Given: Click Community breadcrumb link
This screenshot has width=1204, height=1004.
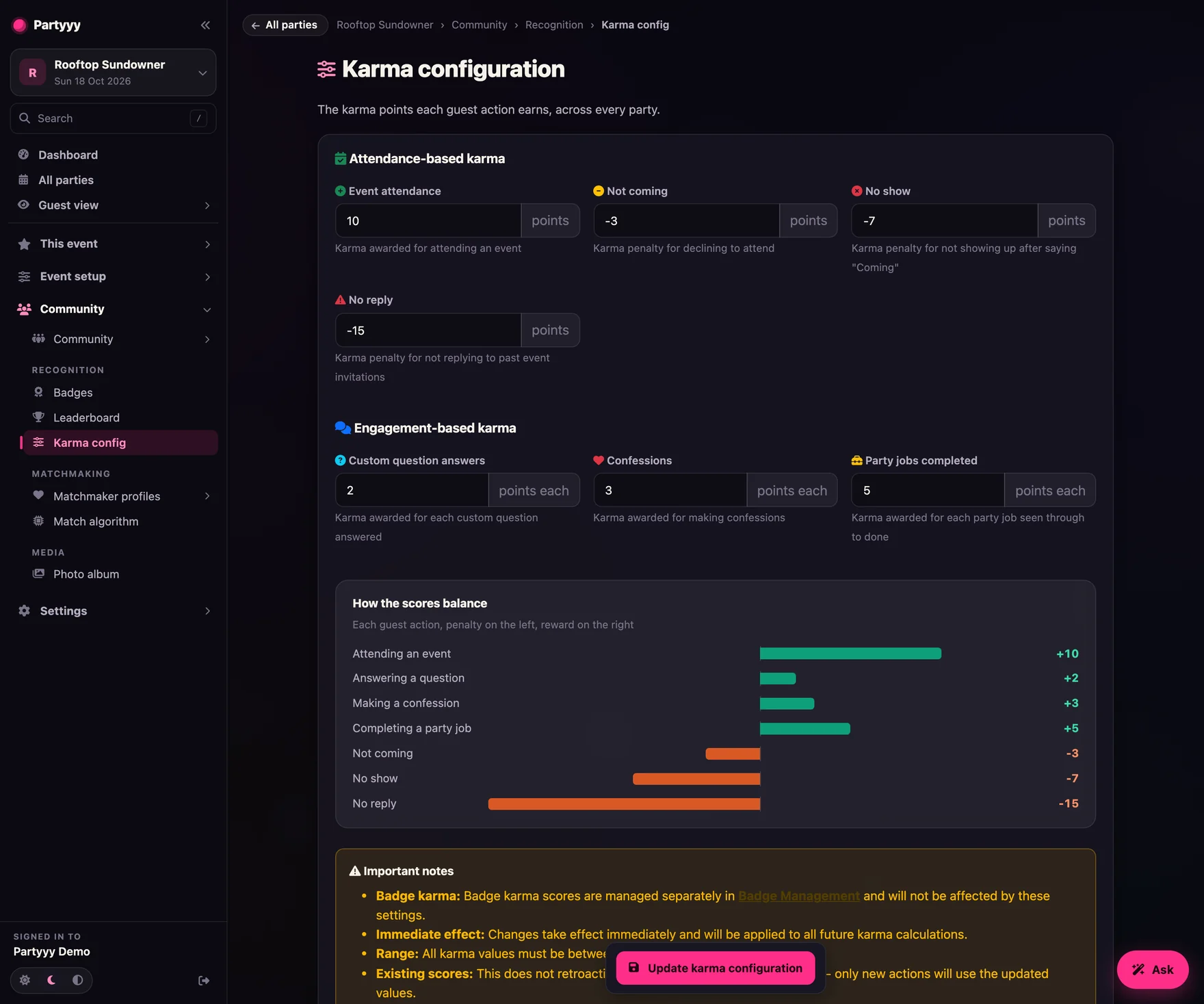Looking at the screenshot, I should coord(480,25).
